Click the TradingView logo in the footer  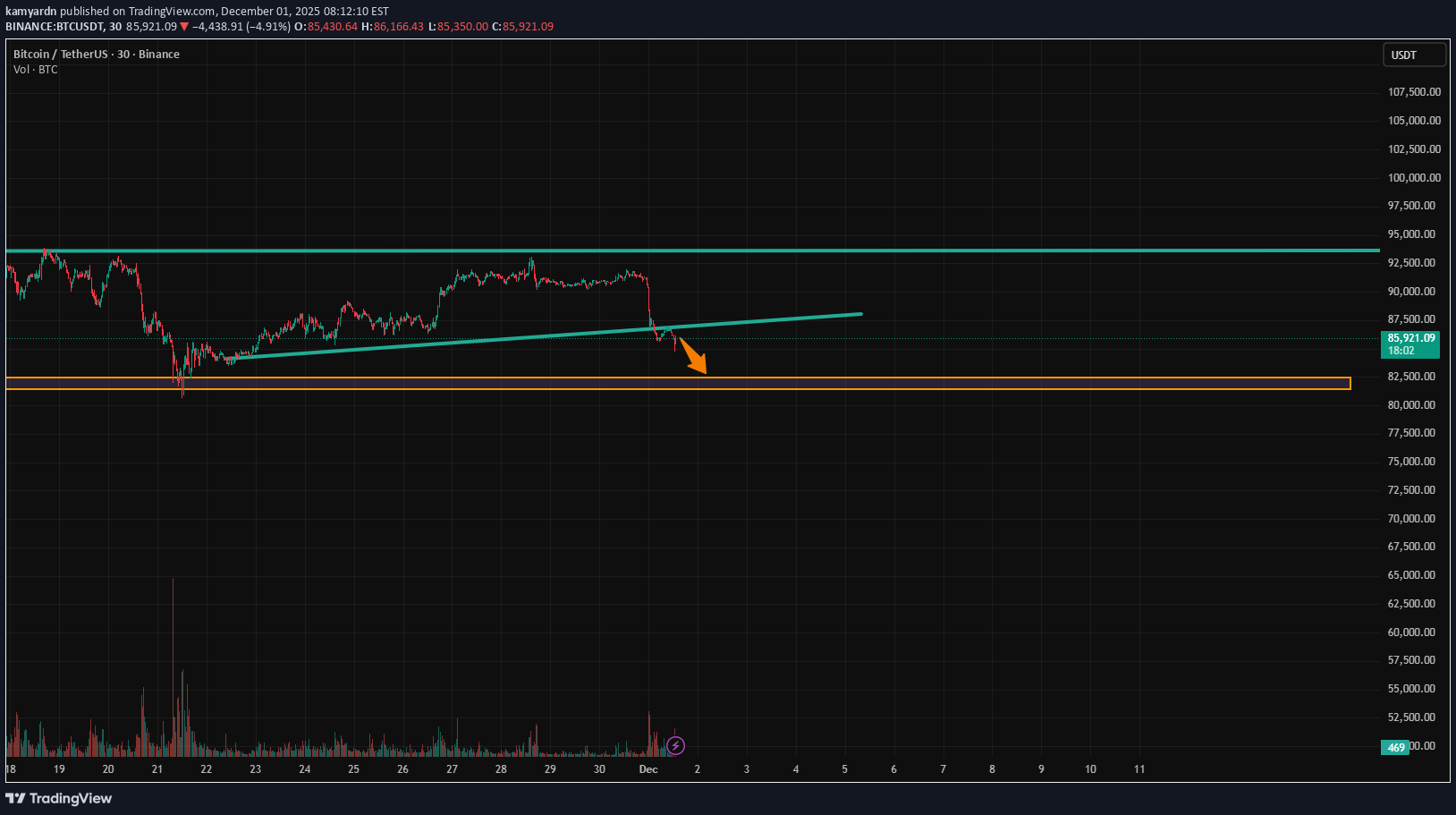[59, 798]
